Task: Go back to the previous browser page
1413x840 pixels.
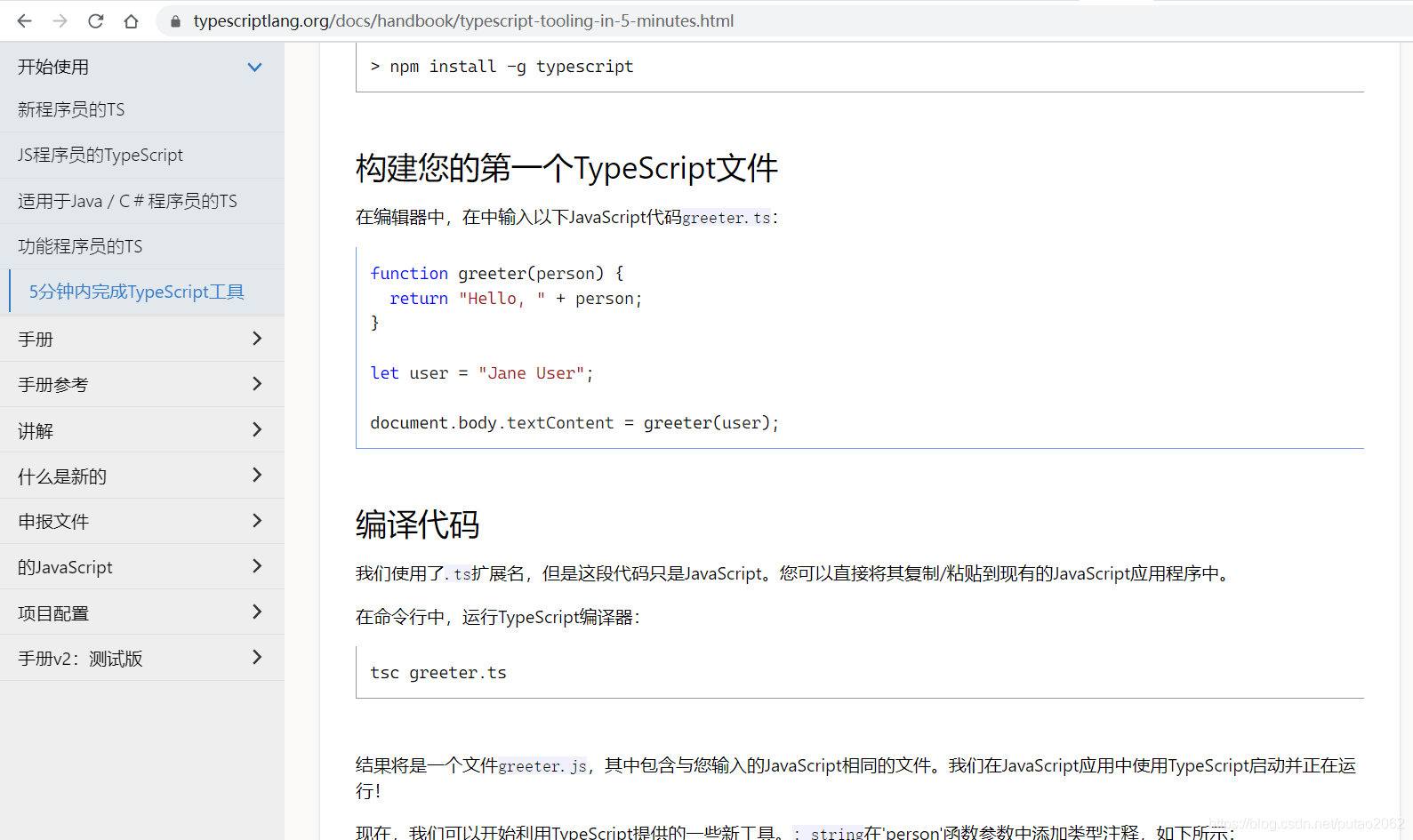Action: click(24, 20)
